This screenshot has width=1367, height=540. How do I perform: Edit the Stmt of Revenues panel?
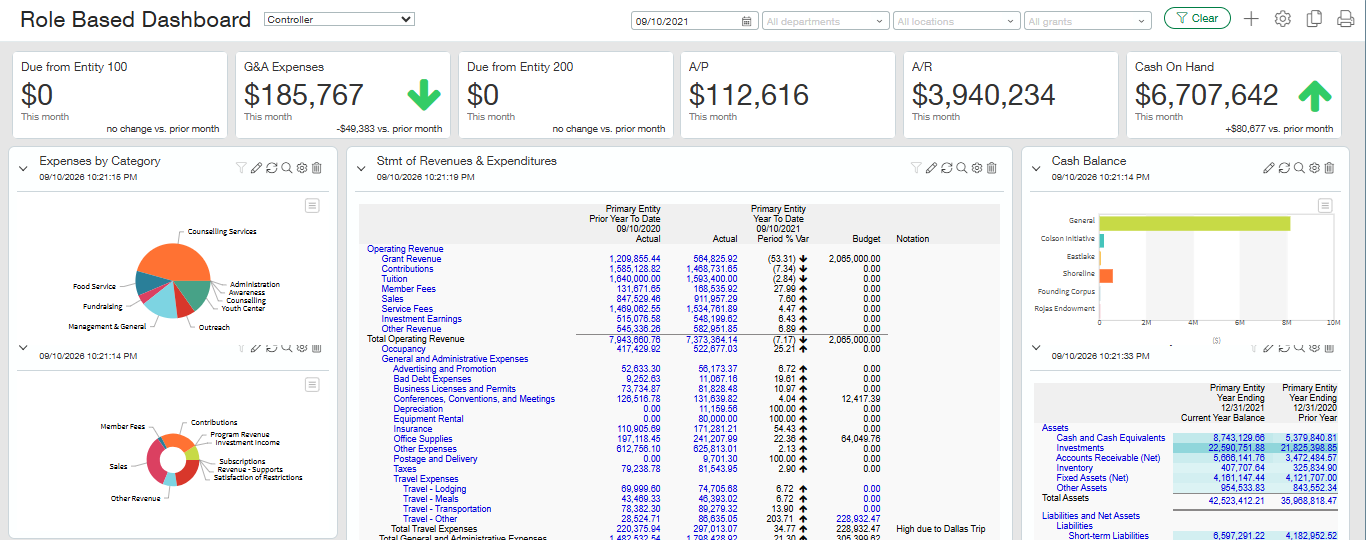931,168
